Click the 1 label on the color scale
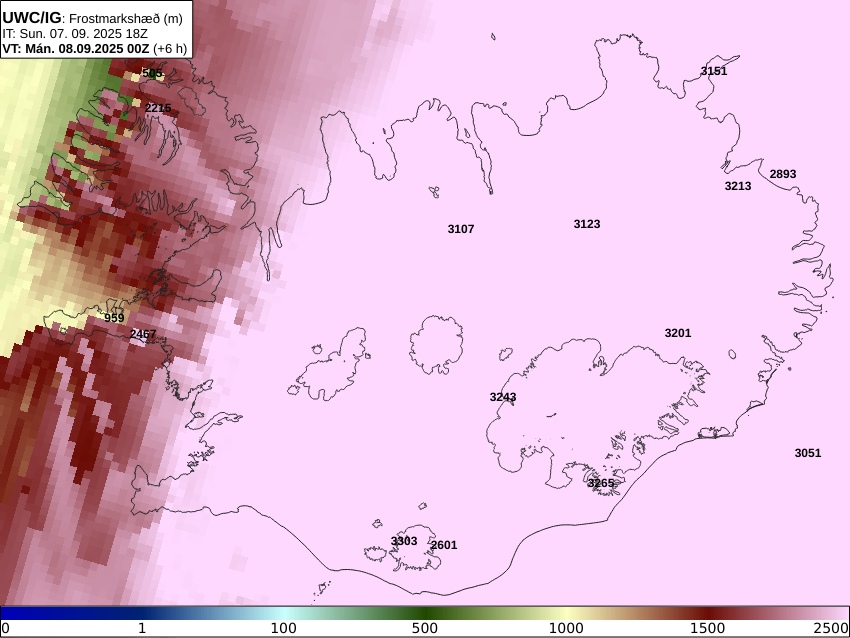The width and height of the screenshot is (850, 638). click(x=141, y=628)
